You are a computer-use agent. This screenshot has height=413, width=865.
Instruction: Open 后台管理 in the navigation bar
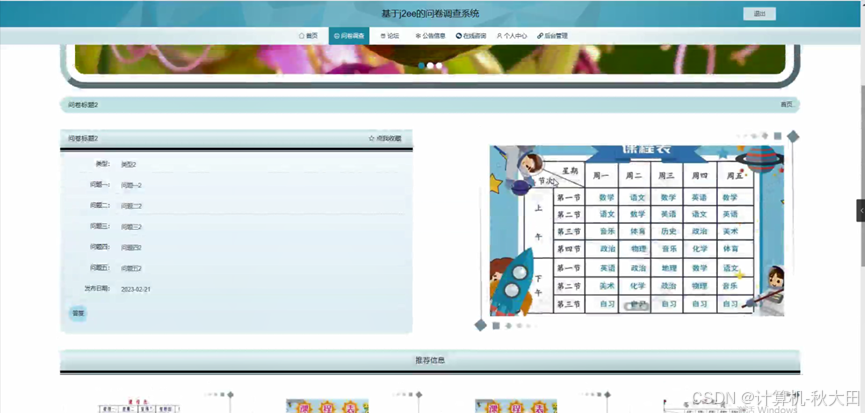click(552, 36)
